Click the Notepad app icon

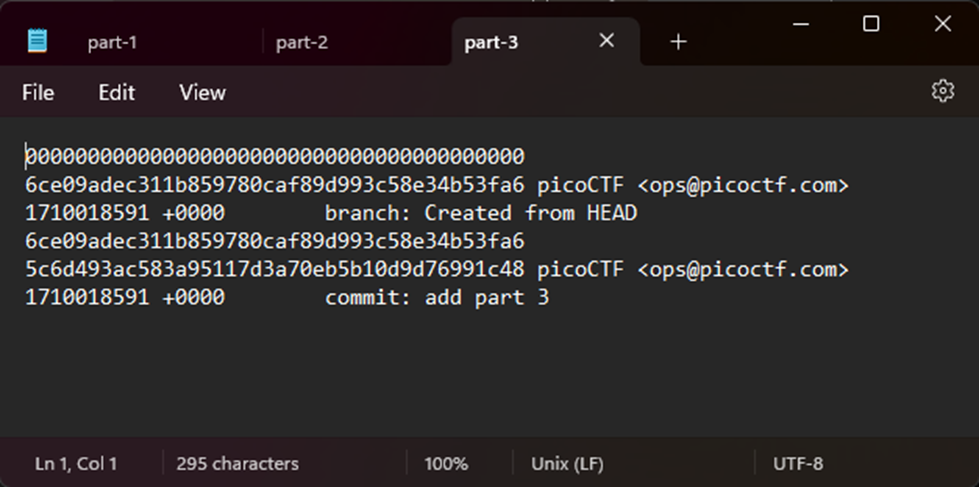[38, 41]
